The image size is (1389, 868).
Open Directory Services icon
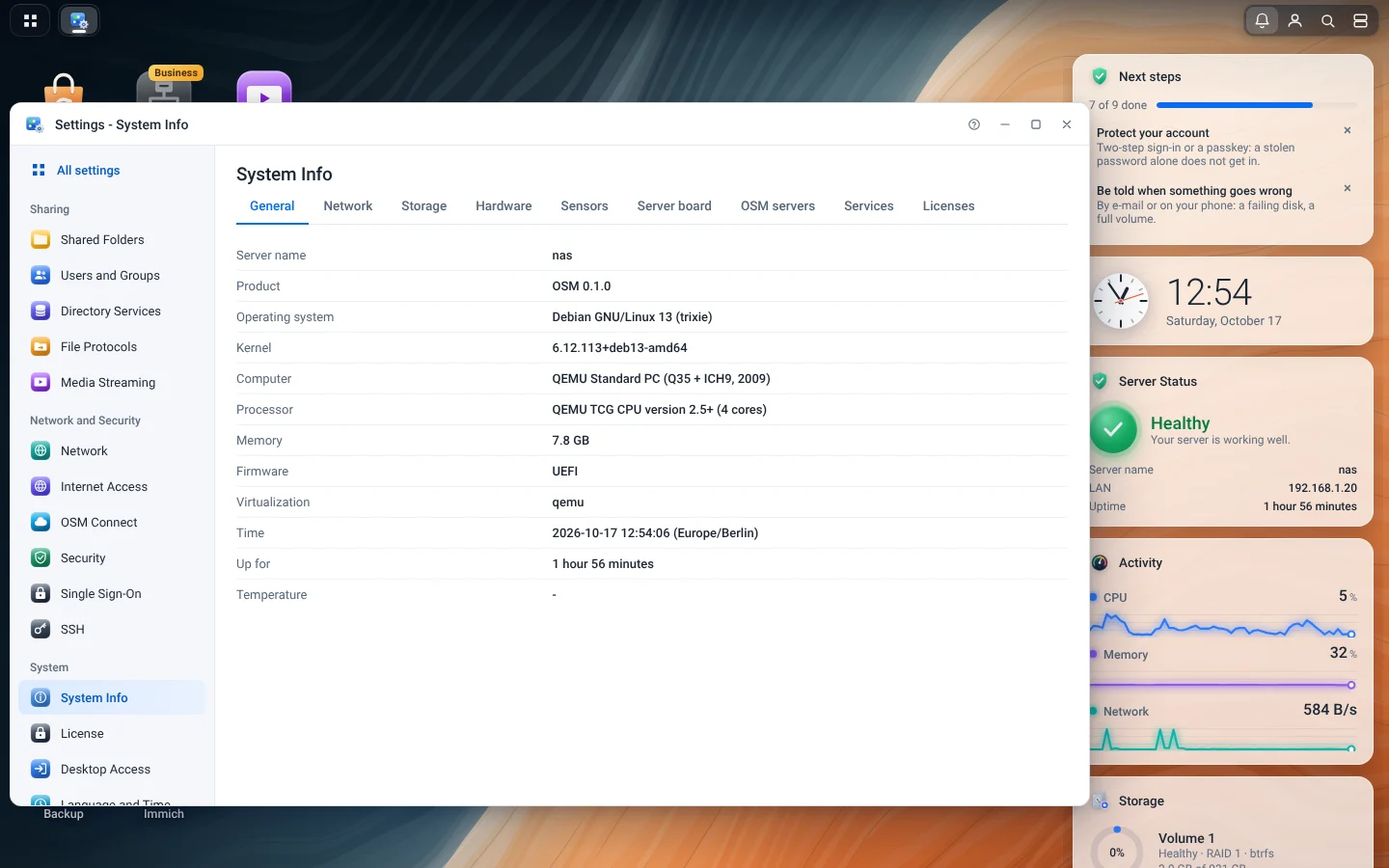(41, 311)
